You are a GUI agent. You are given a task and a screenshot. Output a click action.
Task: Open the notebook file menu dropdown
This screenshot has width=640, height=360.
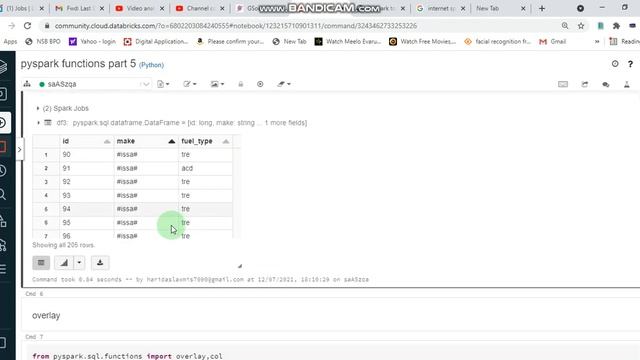coord(163,84)
